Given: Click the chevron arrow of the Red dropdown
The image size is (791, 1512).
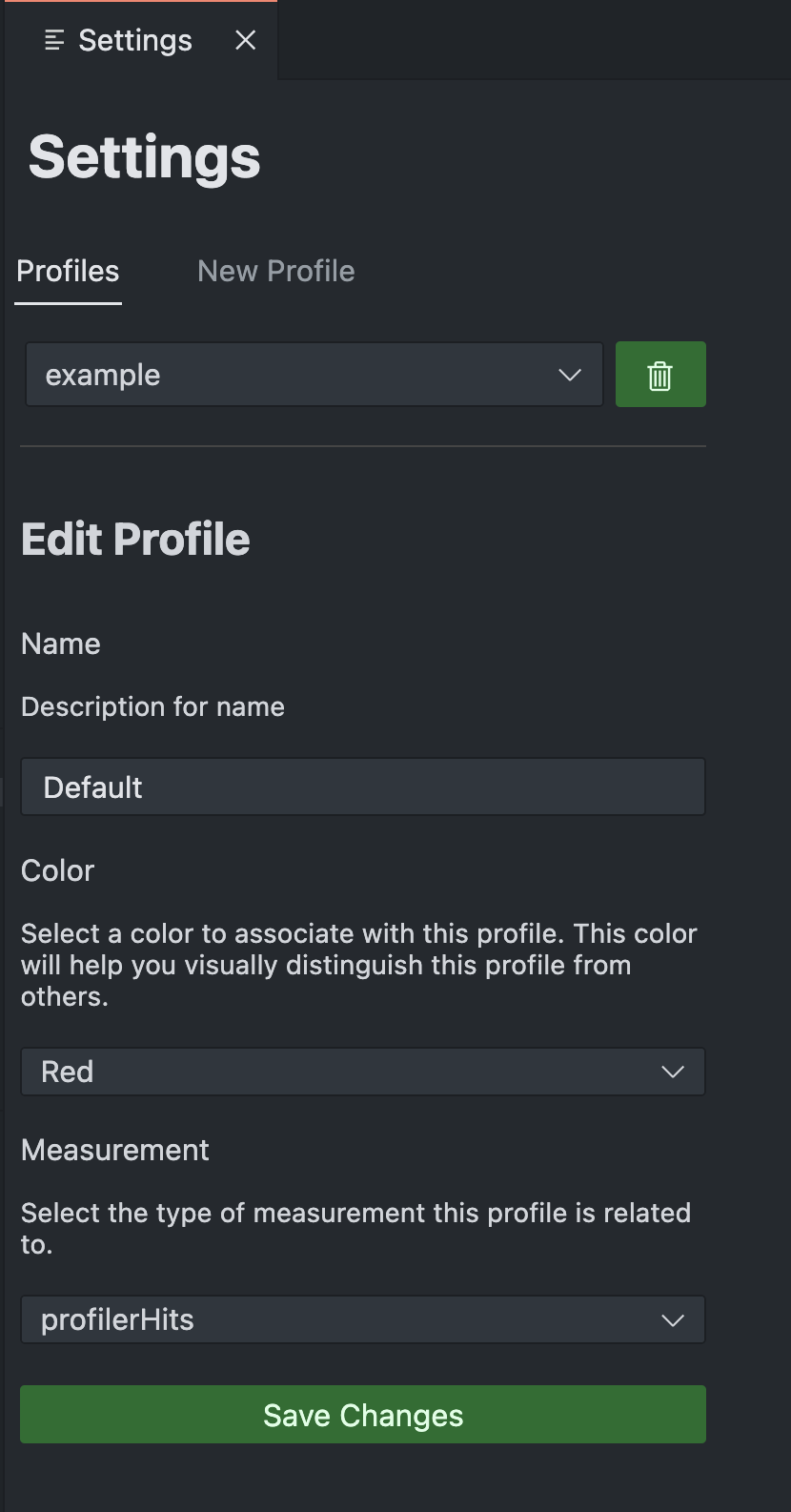Looking at the screenshot, I should coord(673,1072).
